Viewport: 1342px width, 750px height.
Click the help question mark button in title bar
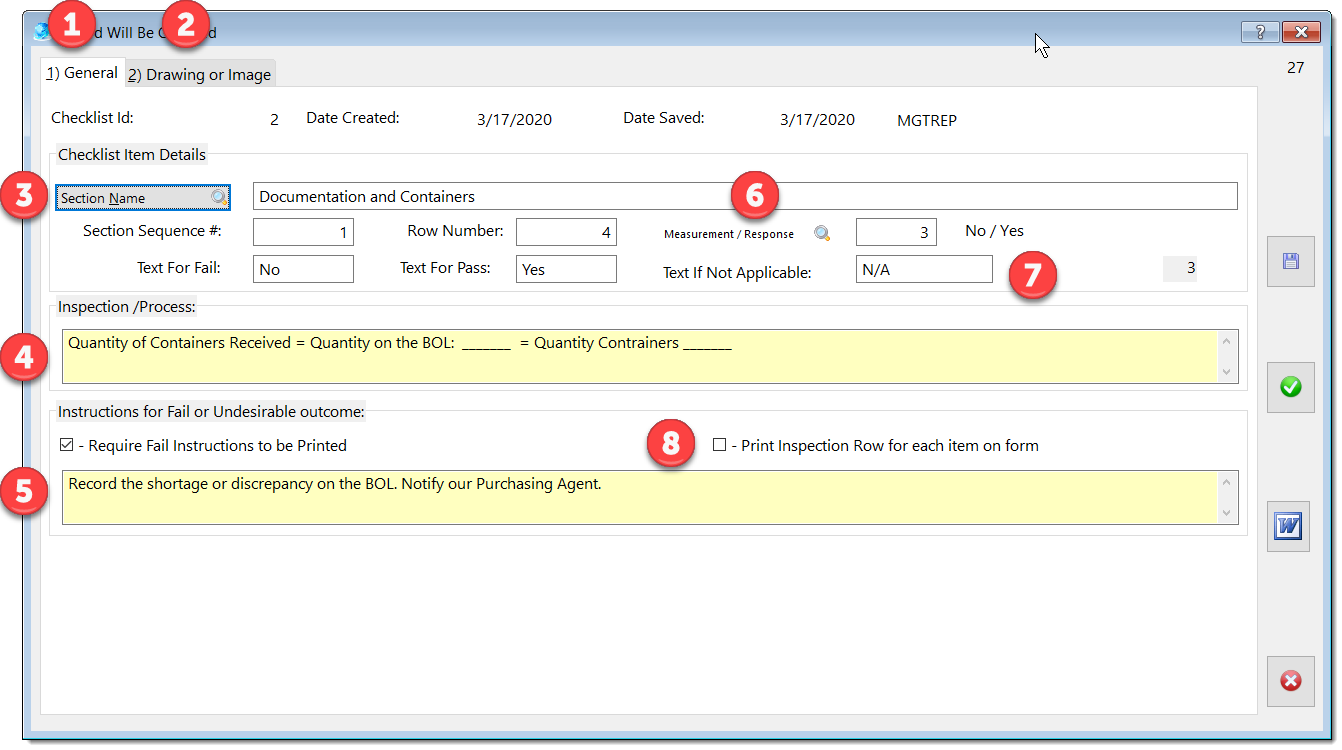tap(1260, 32)
